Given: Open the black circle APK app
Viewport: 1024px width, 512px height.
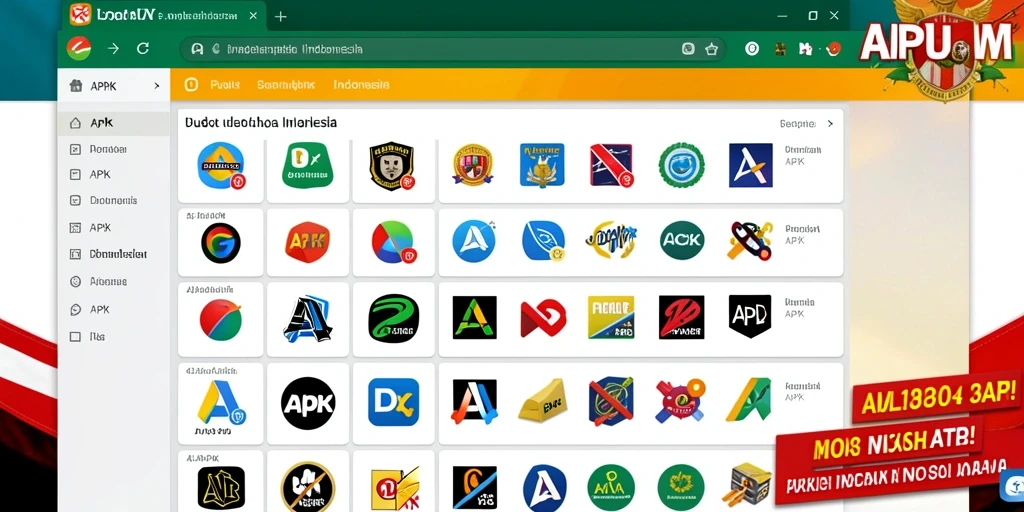Looking at the screenshot, I should [308, 403].
